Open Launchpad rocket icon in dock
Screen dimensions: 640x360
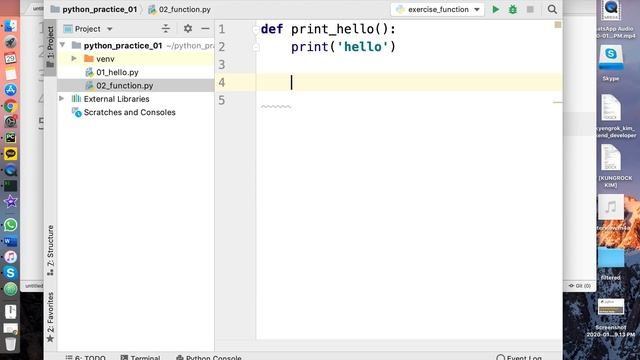point(10,42)
